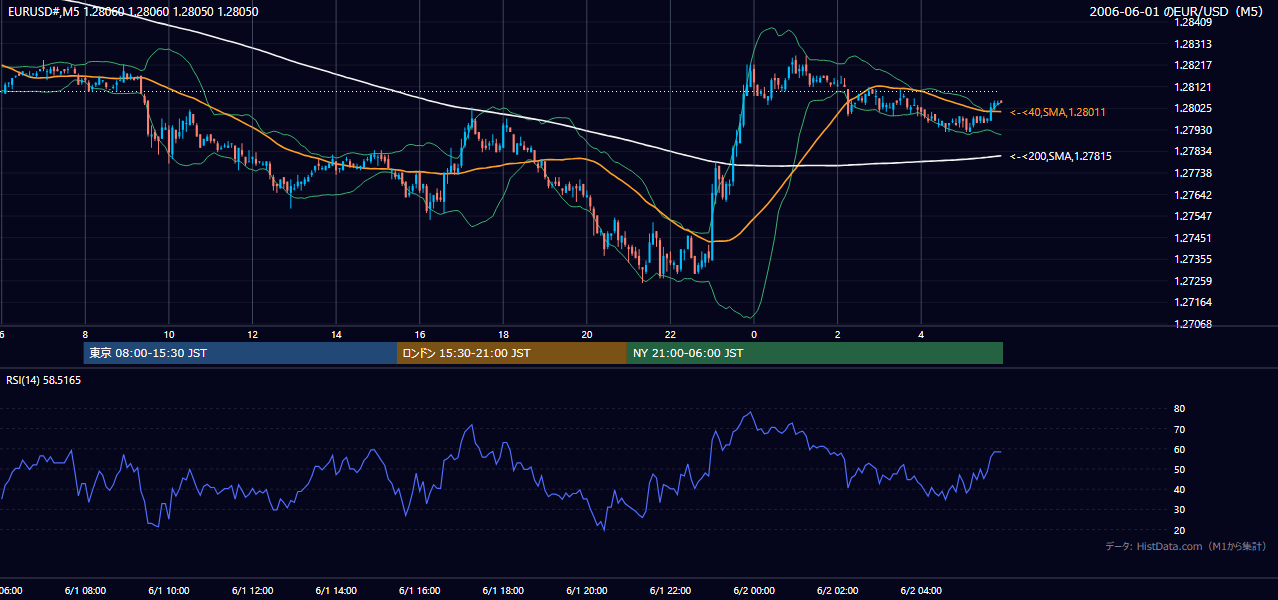Click the hour 12 tick under price chart
This screenshot has height=600, width=1278.
[252, 334]
